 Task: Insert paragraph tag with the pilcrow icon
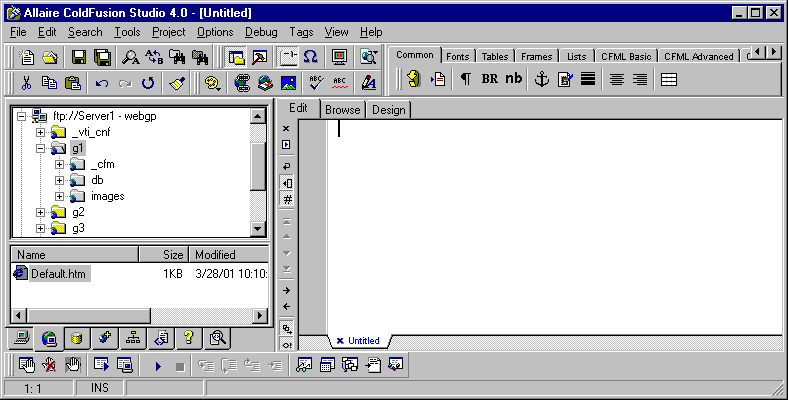(x=466, y=79)
